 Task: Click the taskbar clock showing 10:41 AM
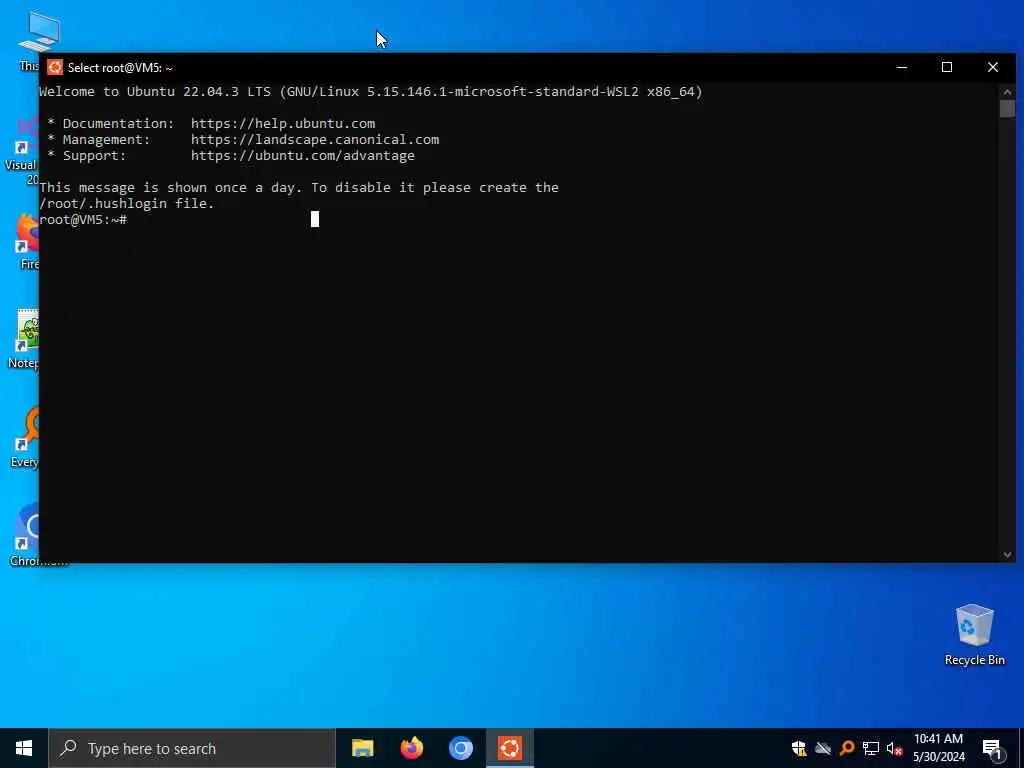point(938,748)
